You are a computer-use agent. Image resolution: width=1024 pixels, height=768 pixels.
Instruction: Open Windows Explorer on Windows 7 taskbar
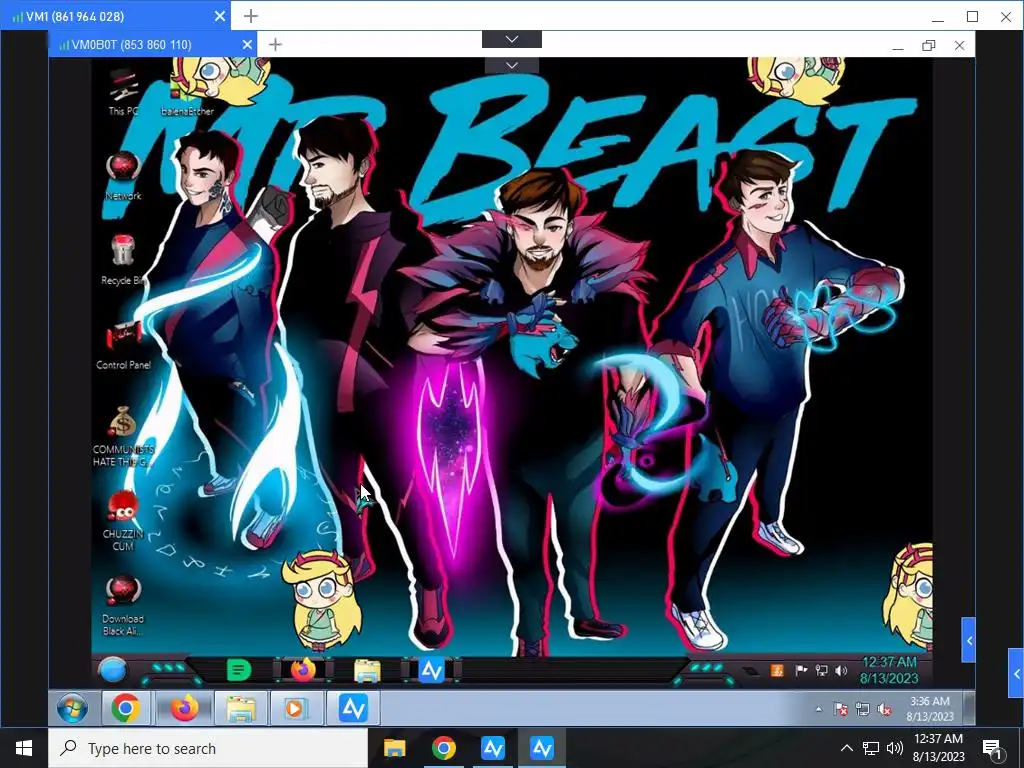coord(241,708)
